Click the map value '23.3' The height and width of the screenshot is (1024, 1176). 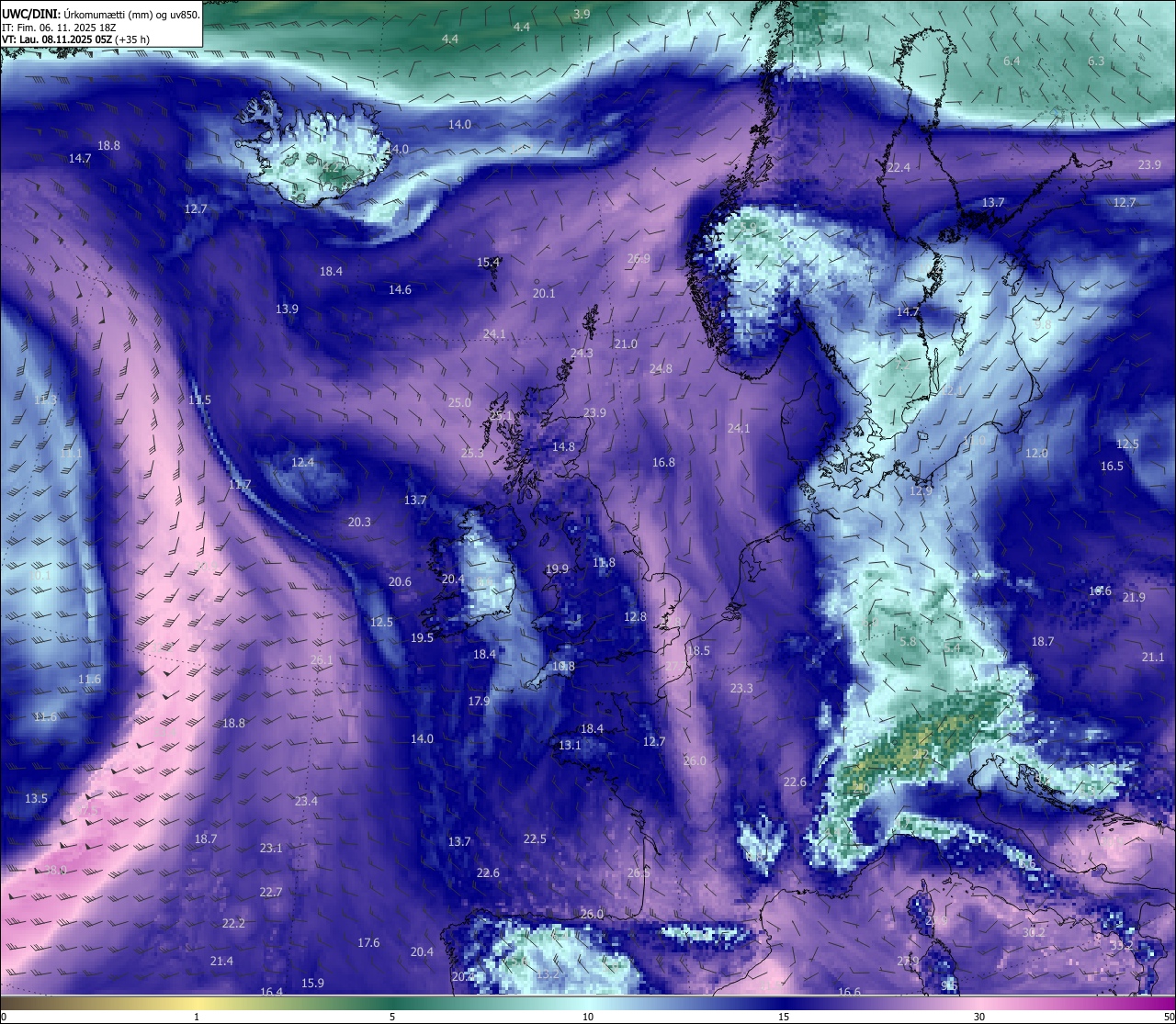pyautogui.click(x=741, y=688)
